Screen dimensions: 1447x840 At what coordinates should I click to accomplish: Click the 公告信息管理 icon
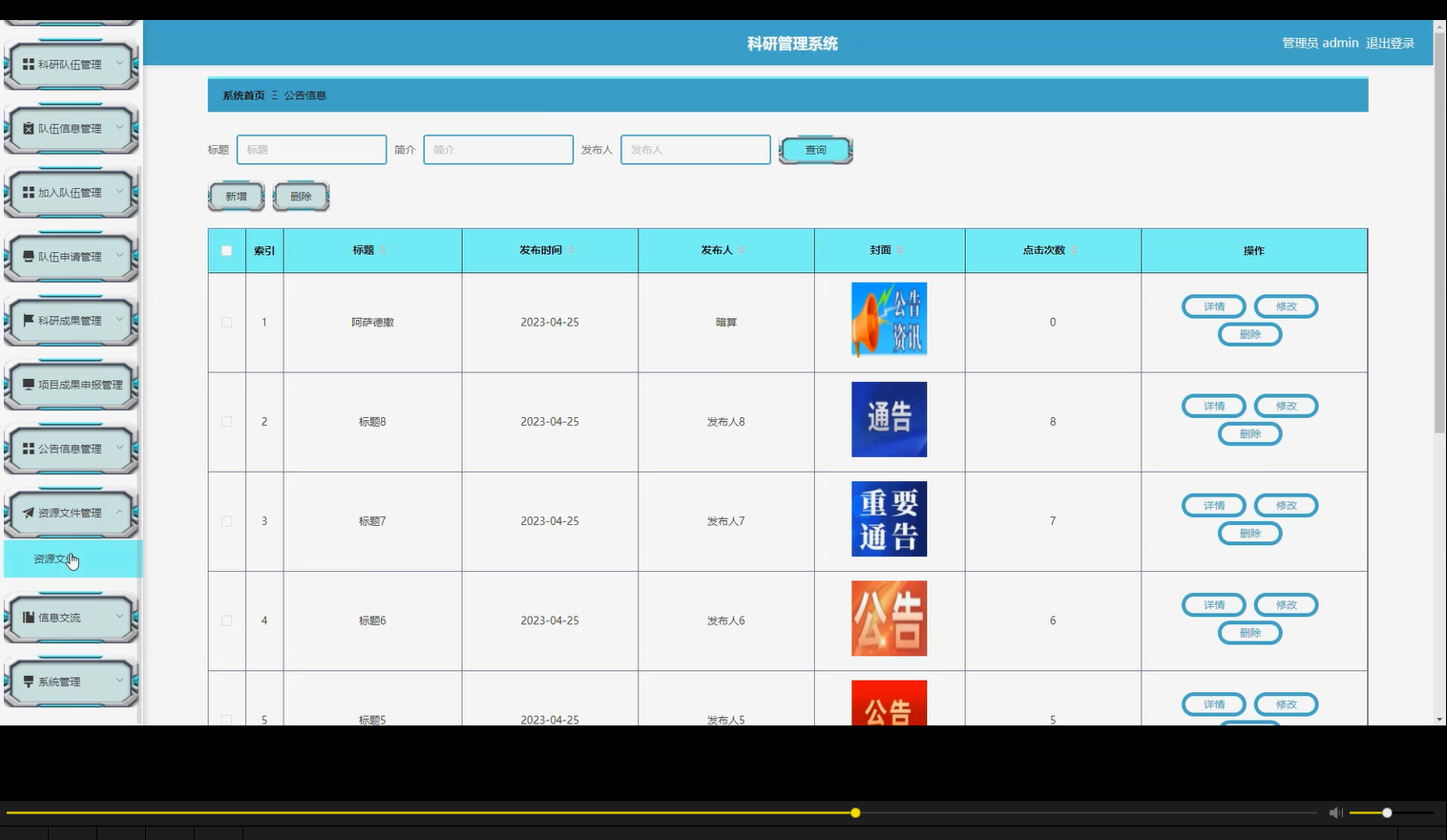click(27, 447)
